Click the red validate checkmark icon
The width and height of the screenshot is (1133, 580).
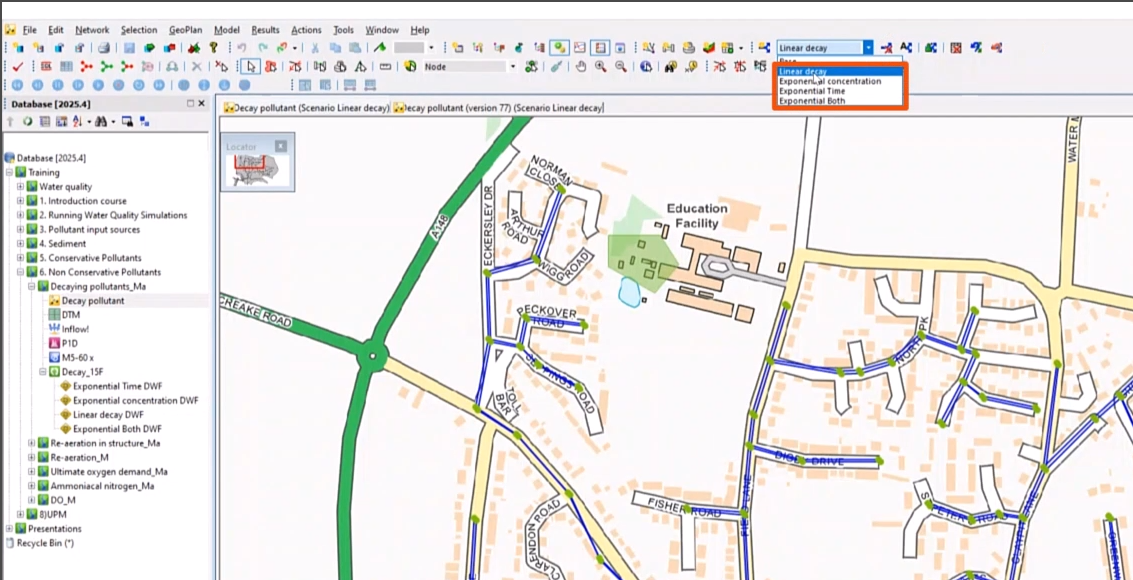pyautogui.click(x=17, y=66)
